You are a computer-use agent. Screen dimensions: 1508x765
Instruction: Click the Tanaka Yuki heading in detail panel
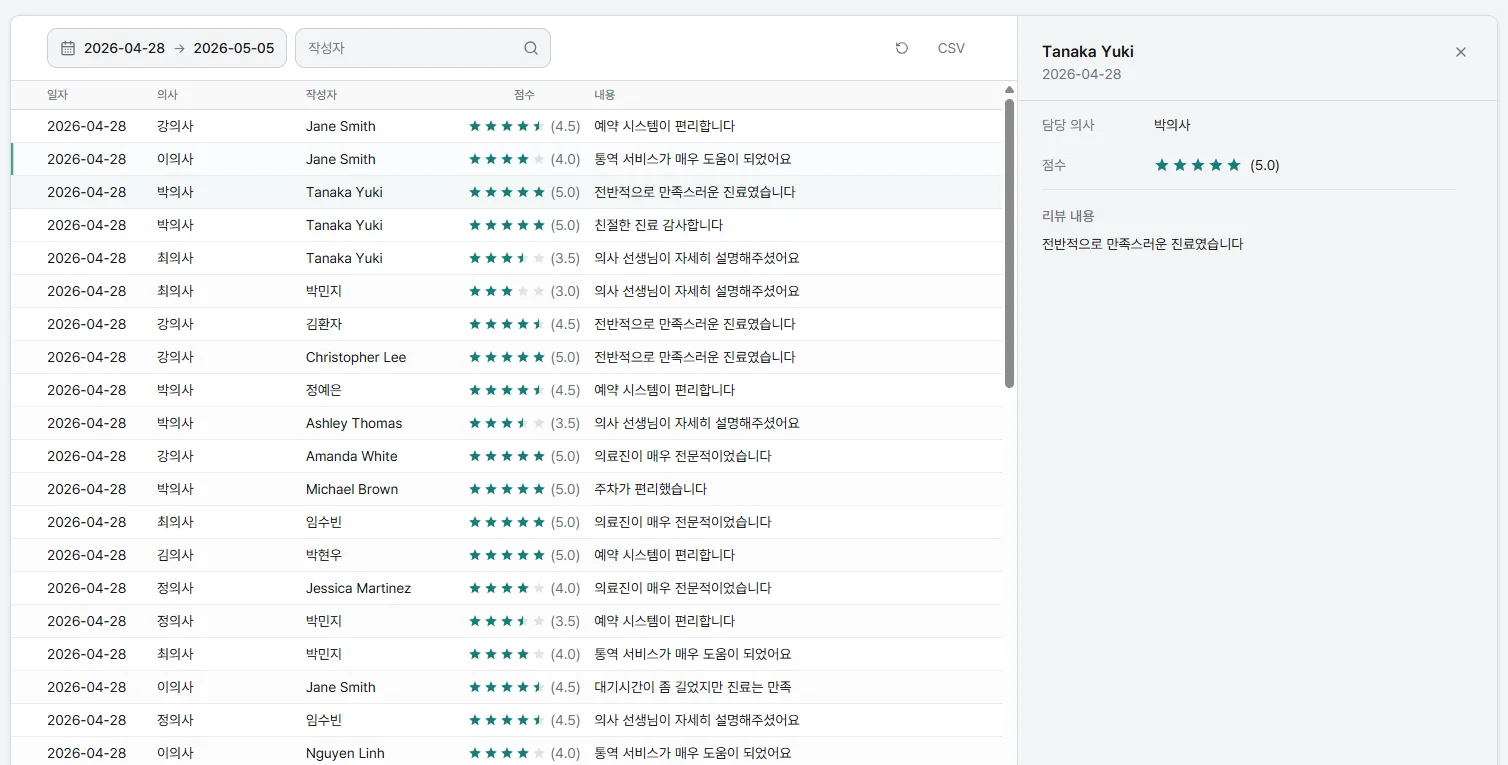coord(1088,52)
